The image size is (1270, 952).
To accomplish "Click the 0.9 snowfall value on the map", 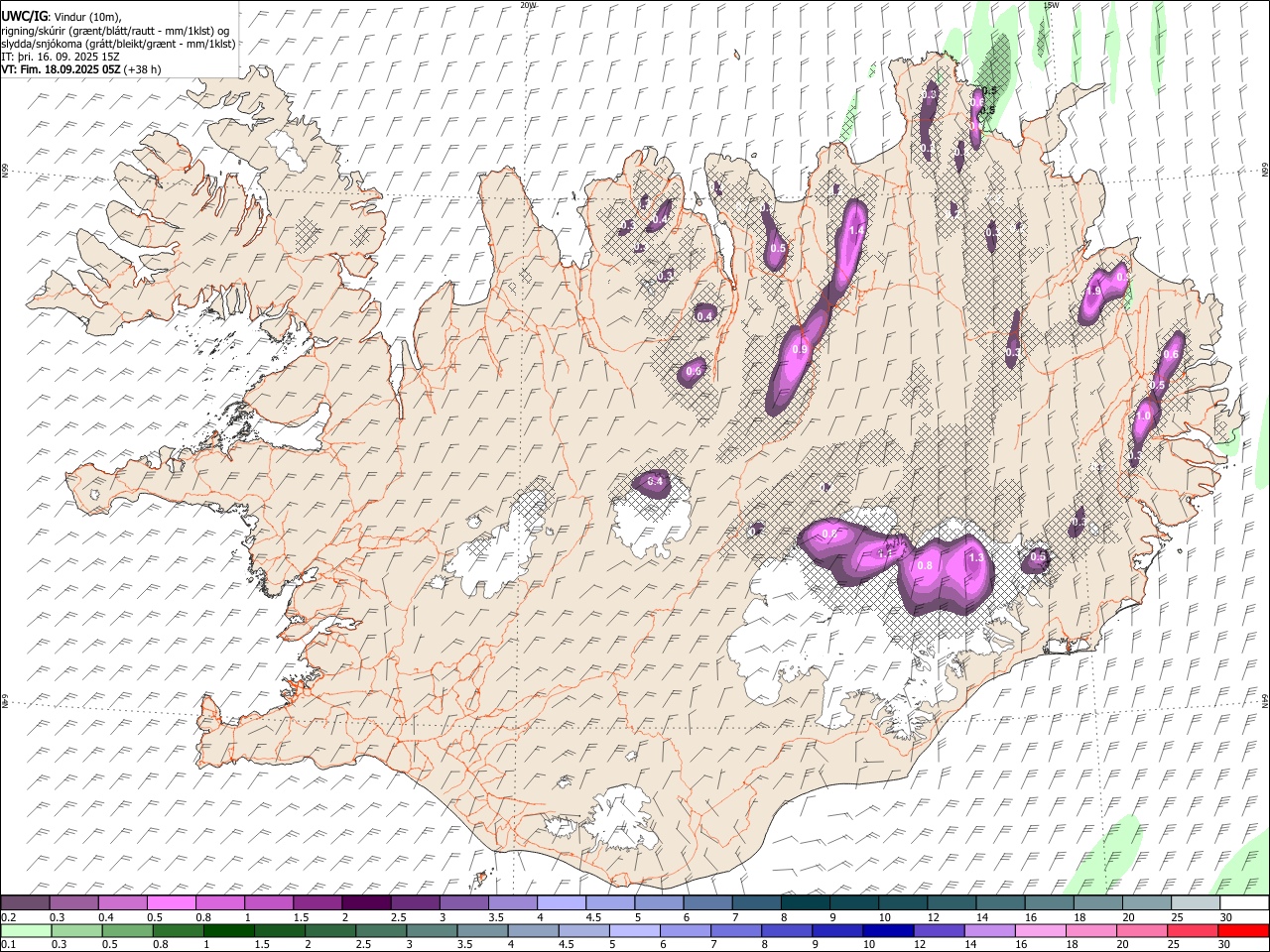I will (x=801, y=349).
